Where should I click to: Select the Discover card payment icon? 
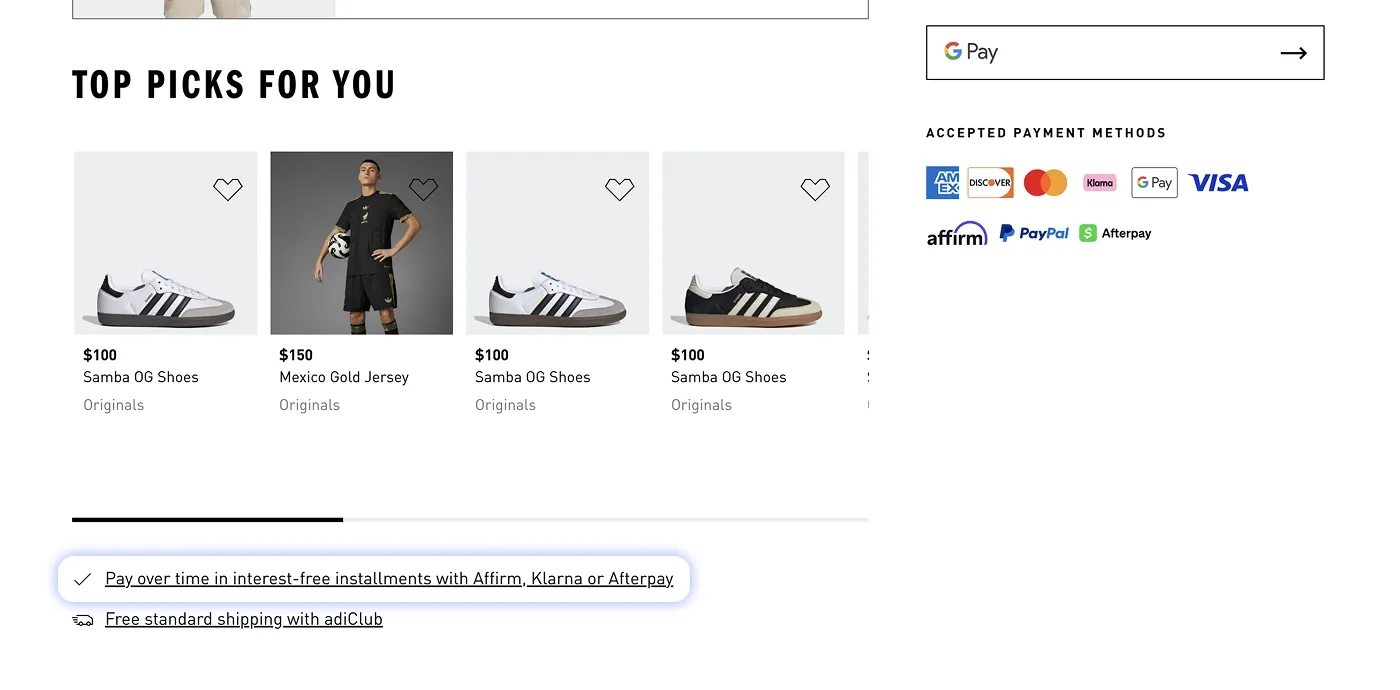pyautogui.click(x=990, y=182)
